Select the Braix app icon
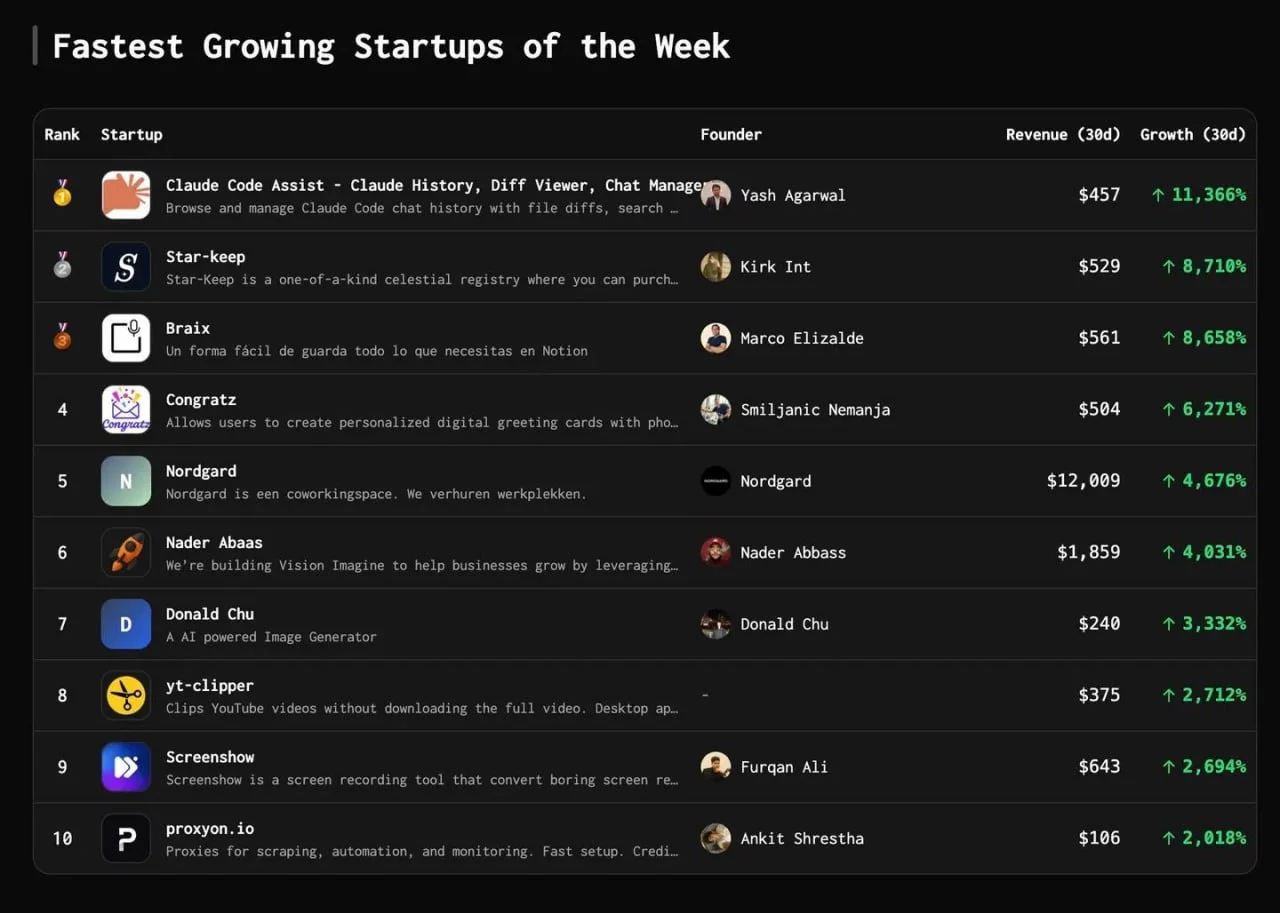 click(x=126, y=338)
